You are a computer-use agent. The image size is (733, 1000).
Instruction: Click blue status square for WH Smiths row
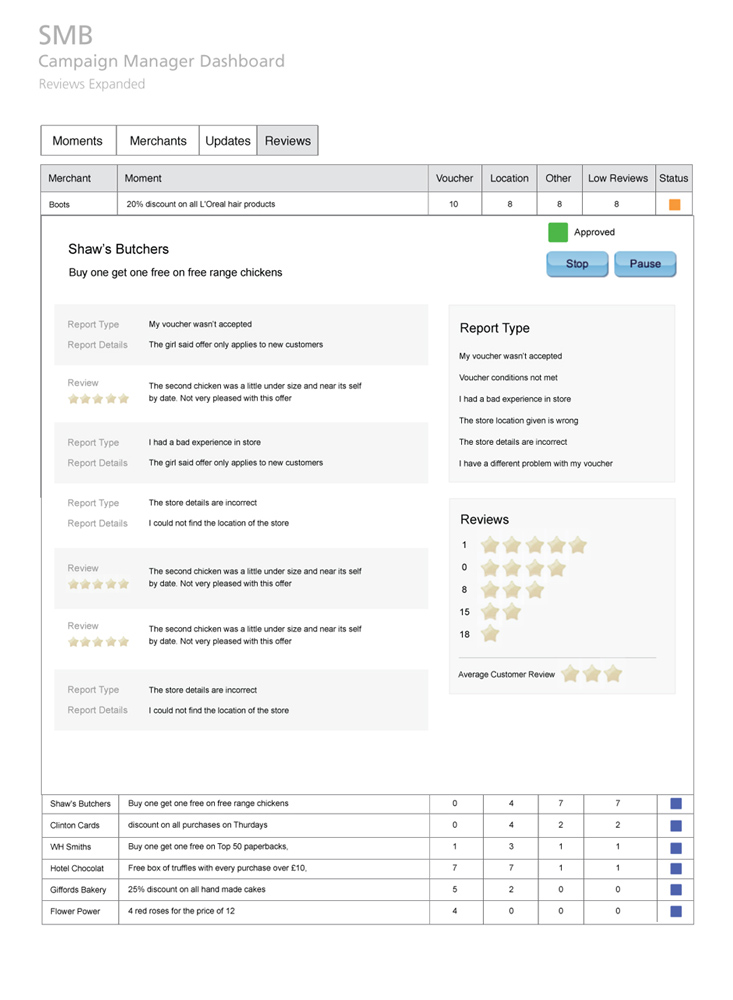[x=675, y=847]
